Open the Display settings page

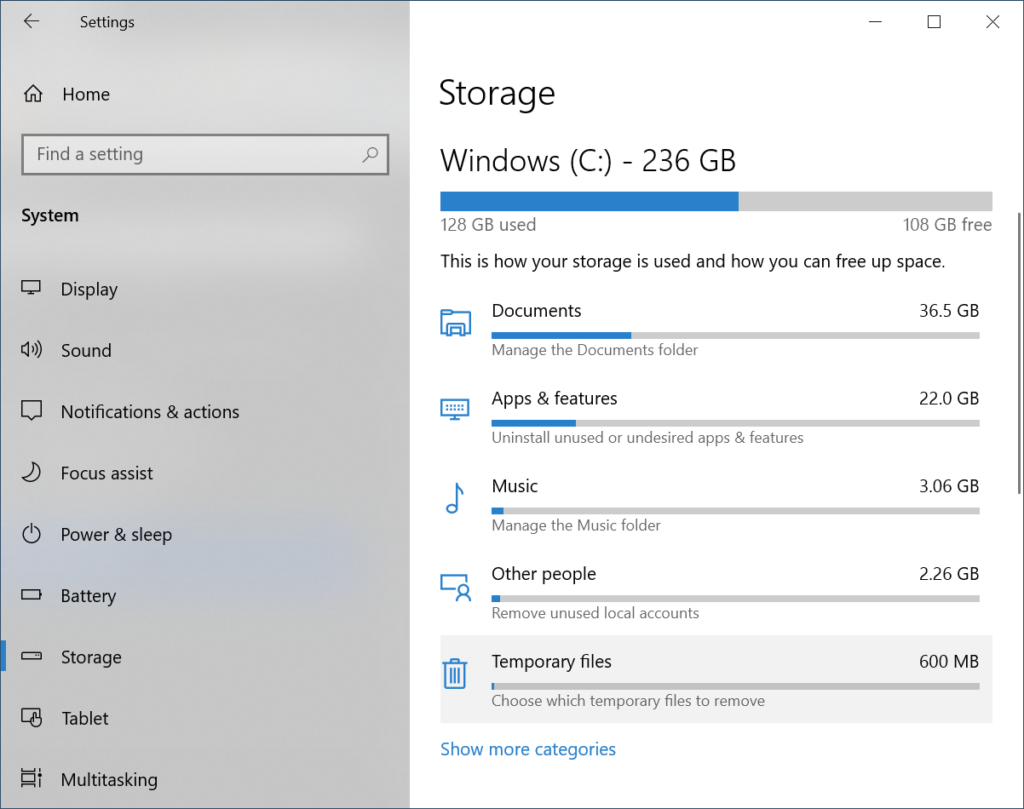[x=205, y=289]
